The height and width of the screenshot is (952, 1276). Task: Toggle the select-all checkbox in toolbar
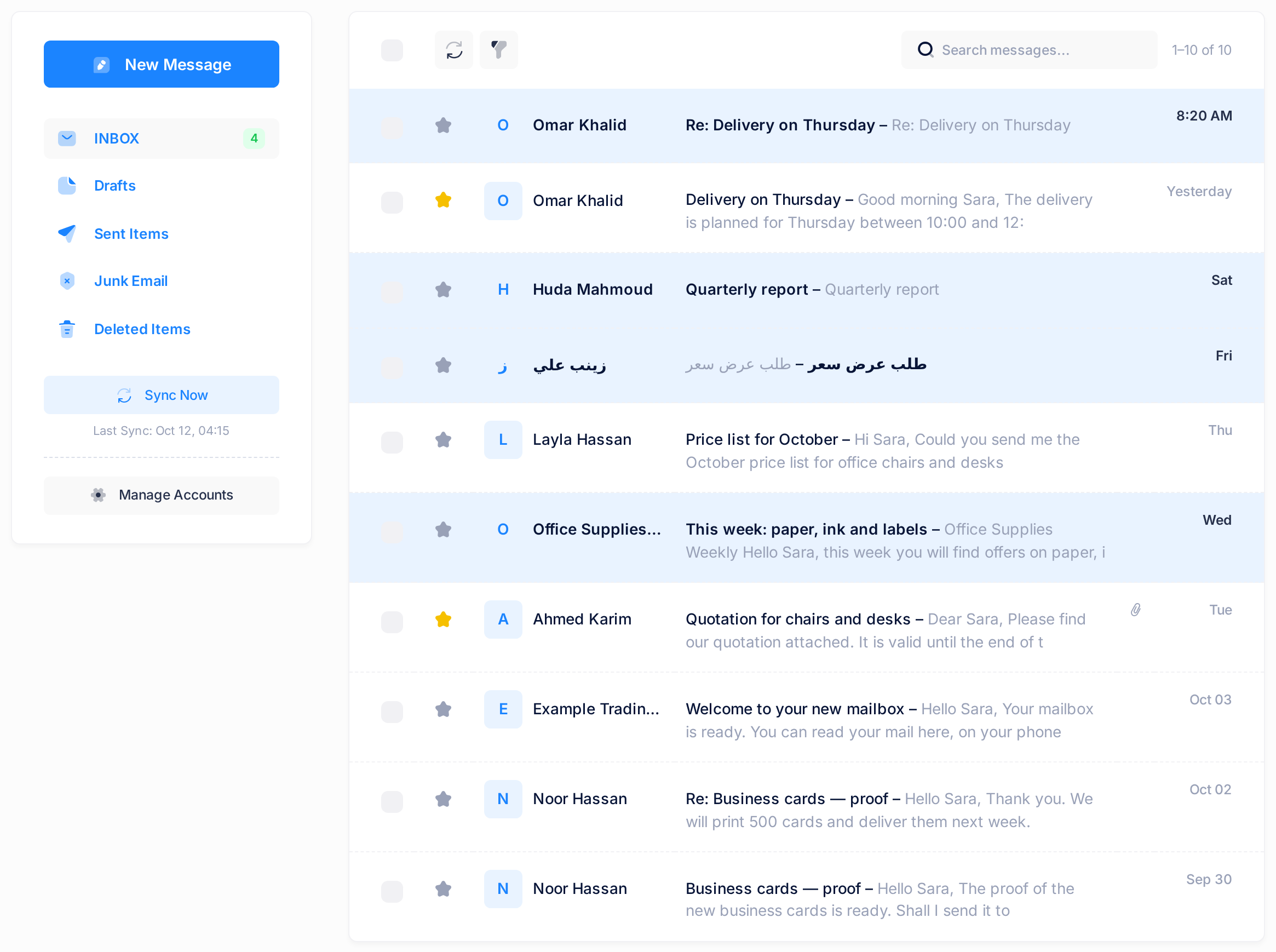[x=392, y=50]
